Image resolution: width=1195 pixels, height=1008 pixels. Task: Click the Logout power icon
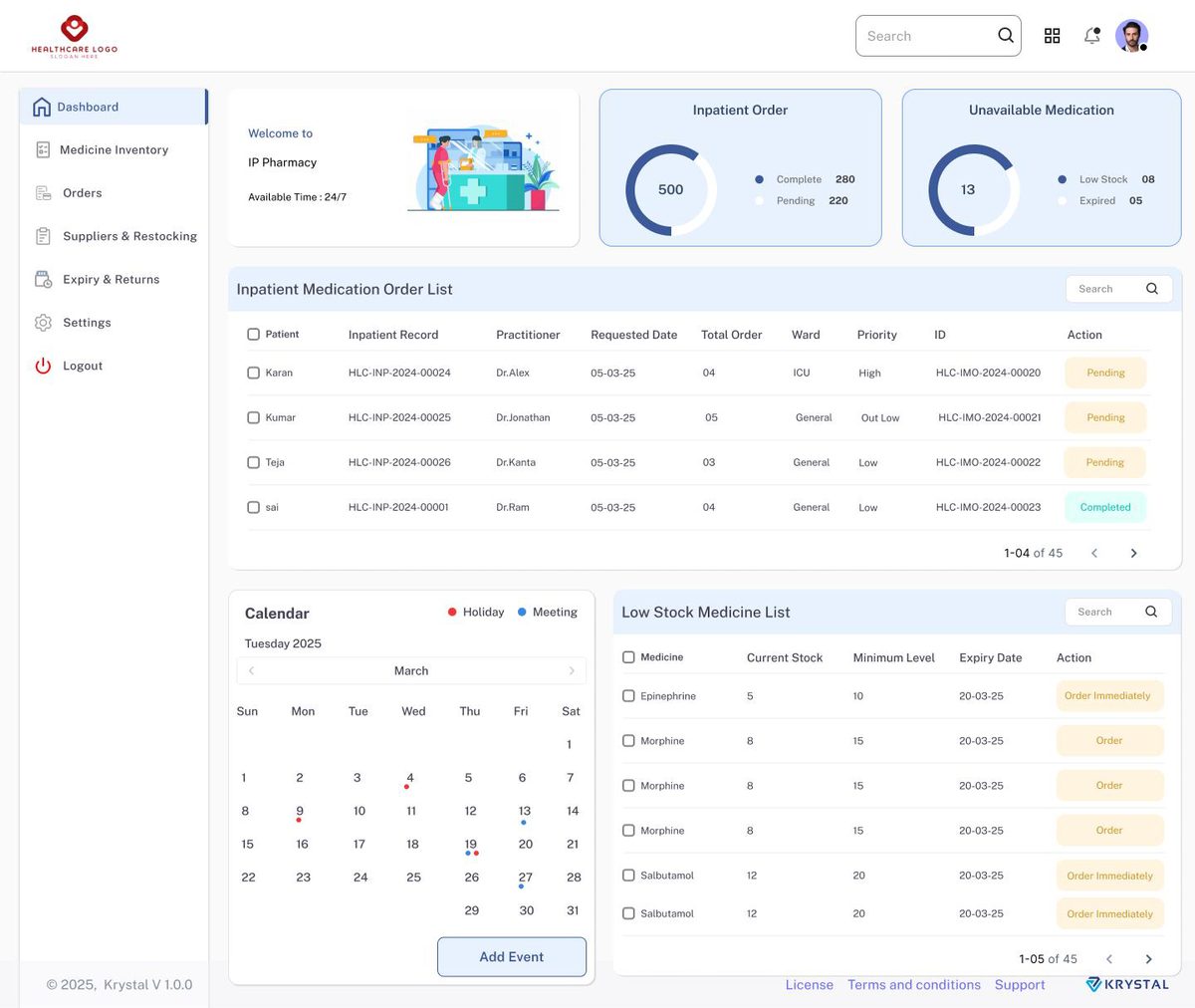tap(43, 366)
